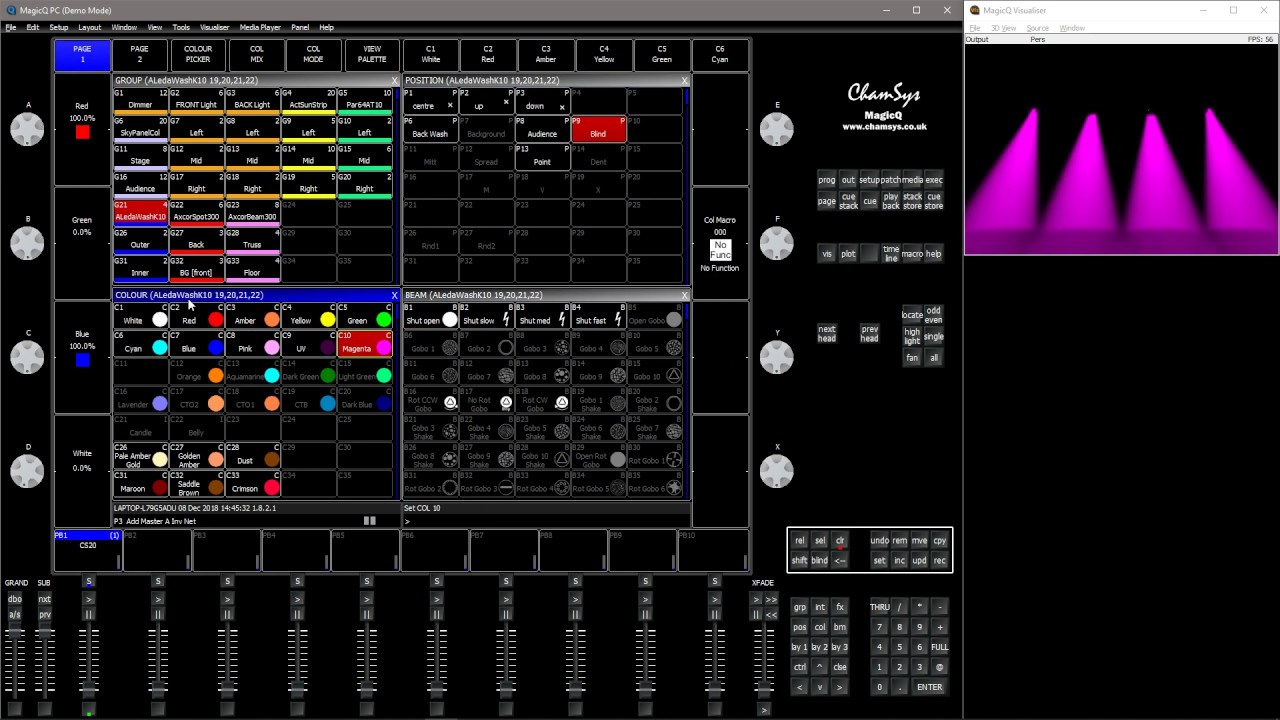Viewport: 1280px width, 720px height.
Task: Choose the Pink colour palette
Action: point(253,343)
